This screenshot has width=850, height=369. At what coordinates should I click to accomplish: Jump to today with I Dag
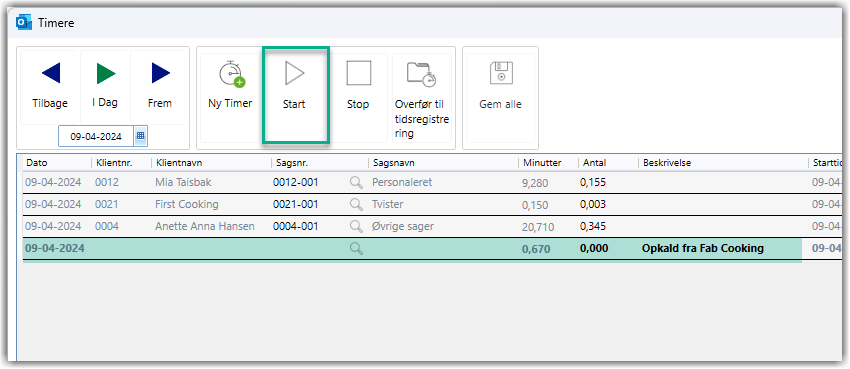(x=106, y=73)
